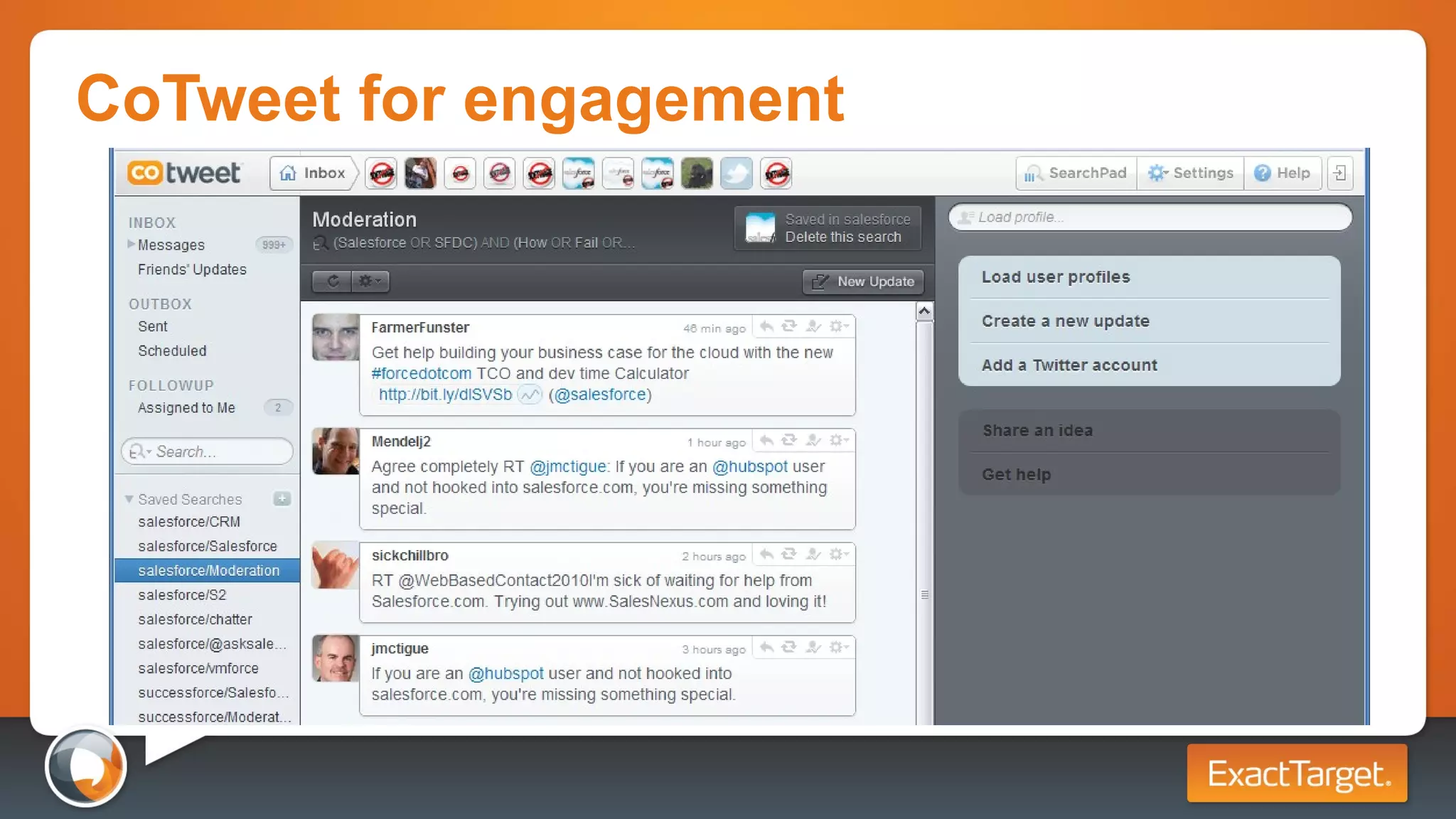Screen dimensions: 1456x819
Task: Open SearchPad
Action: tap(1076, 173)
